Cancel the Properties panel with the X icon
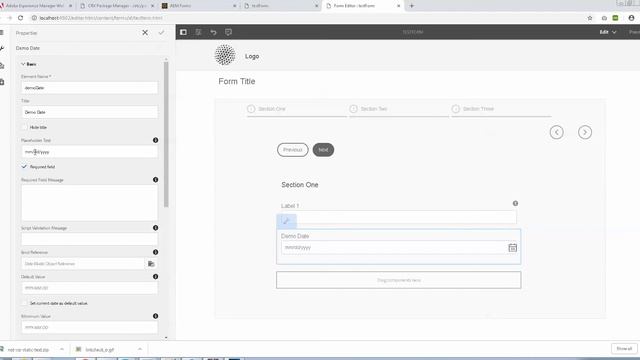 (x=145, y=33)
